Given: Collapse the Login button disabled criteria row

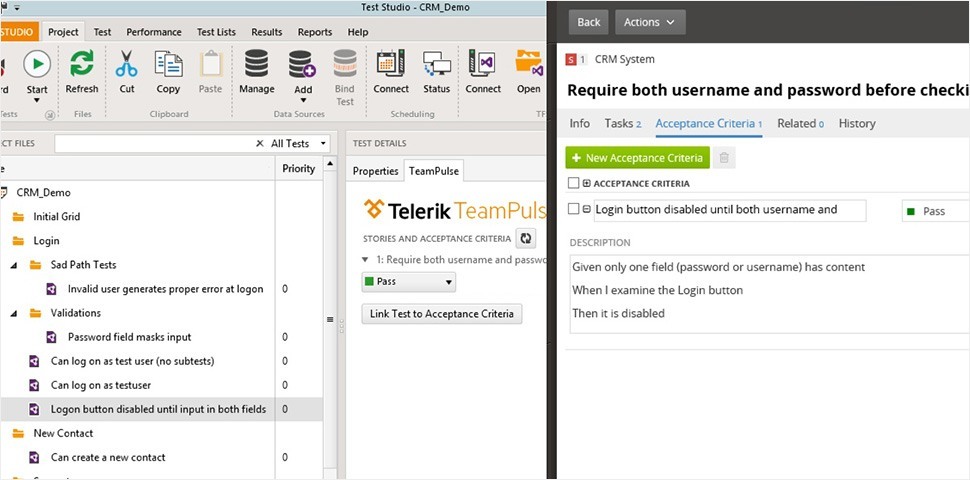Looking at the screenshot, I should click(586, 209).
